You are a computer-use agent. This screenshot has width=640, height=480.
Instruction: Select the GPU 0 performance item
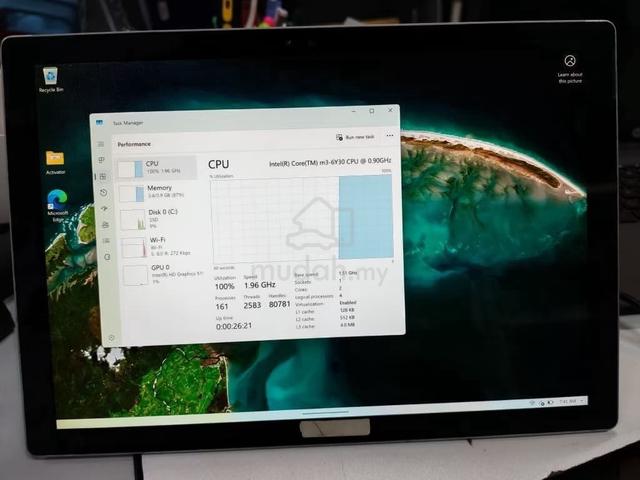pos(162,273)
